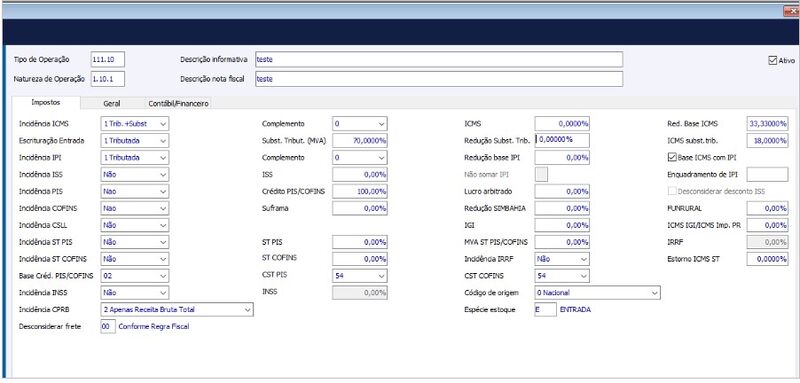Open the Geral tab

pos(112,104)
